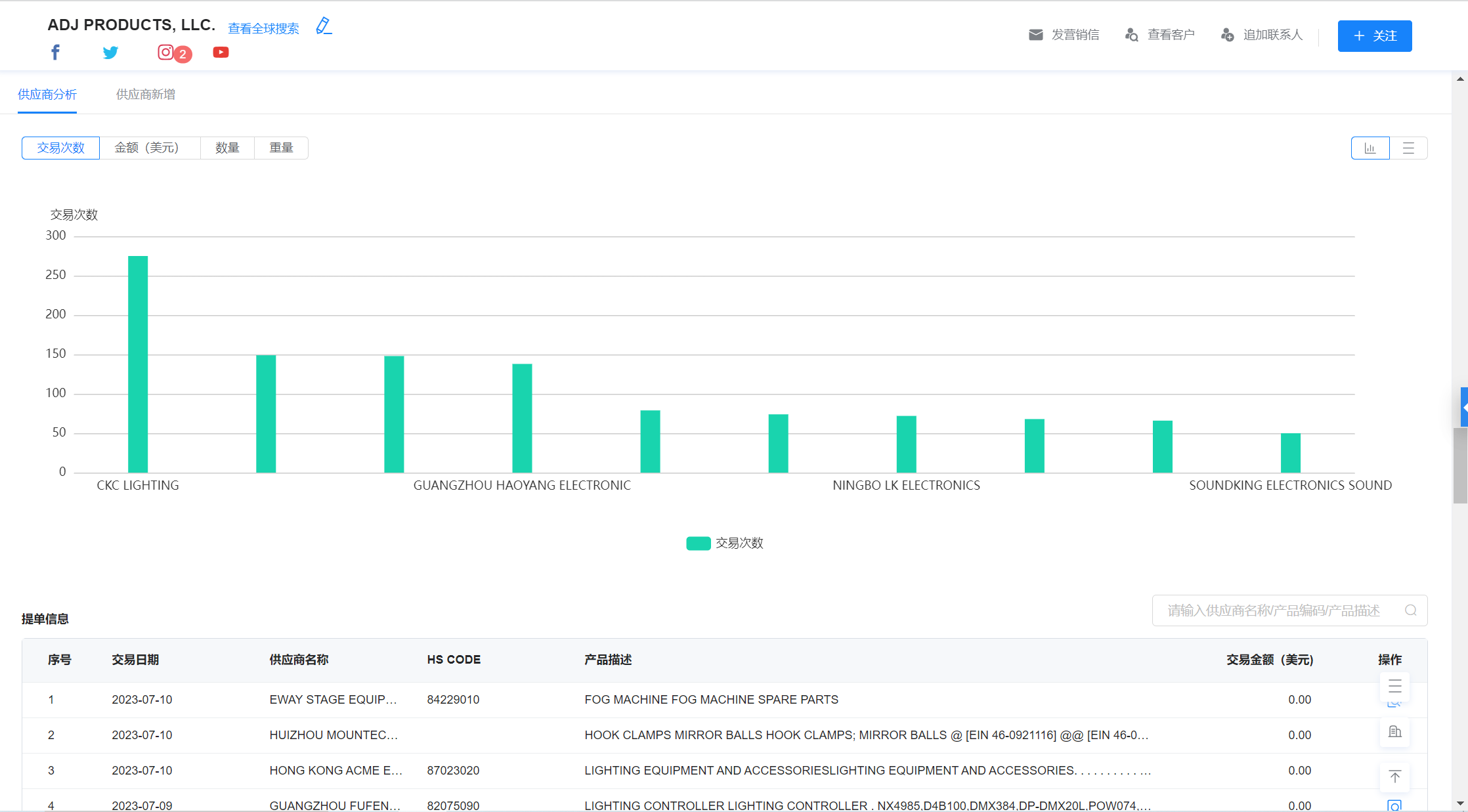Click the 产品描述 column header
The image size is (1468, 812).
[608, 660]
